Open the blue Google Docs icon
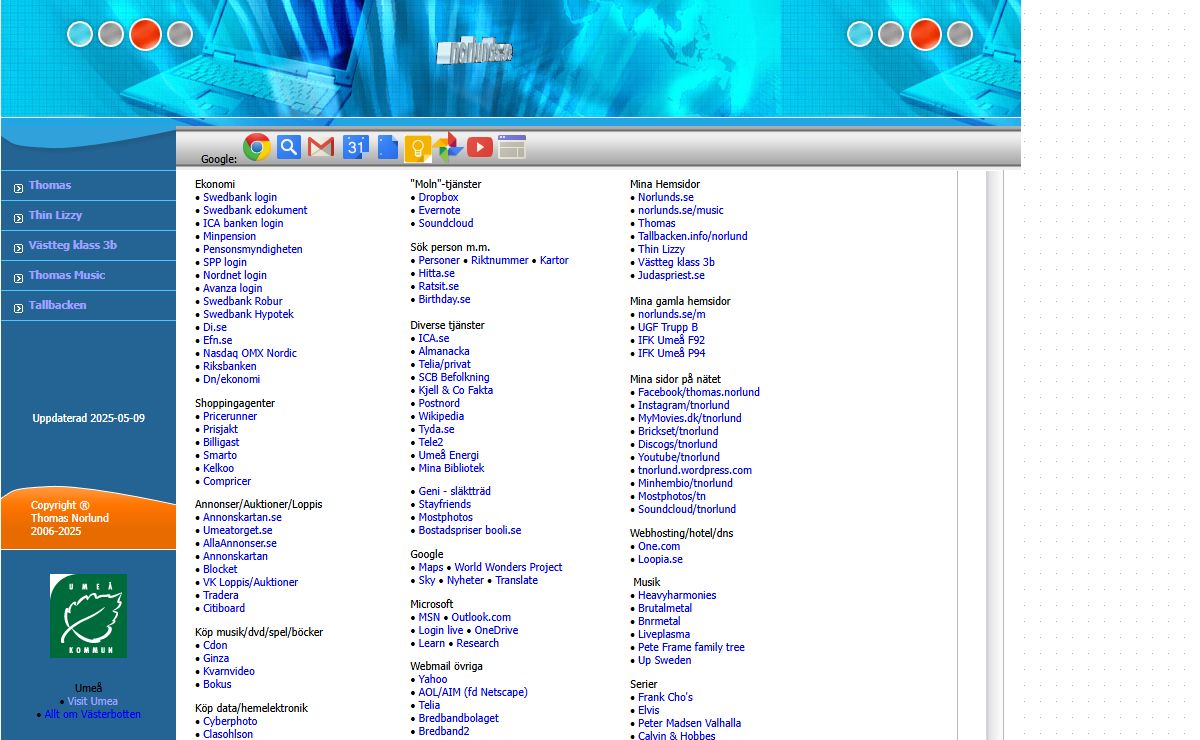 [388, 148]
